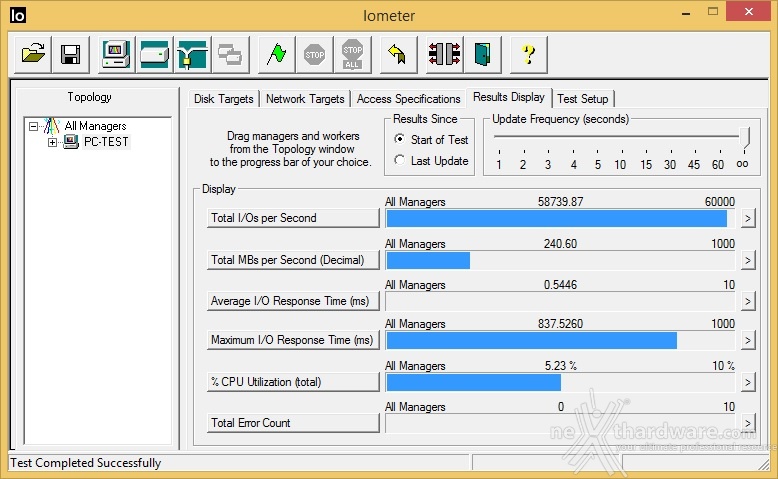778x479 pixels.
Task: Click the 58739.87 I/Os value
Action: pos(560,202)
